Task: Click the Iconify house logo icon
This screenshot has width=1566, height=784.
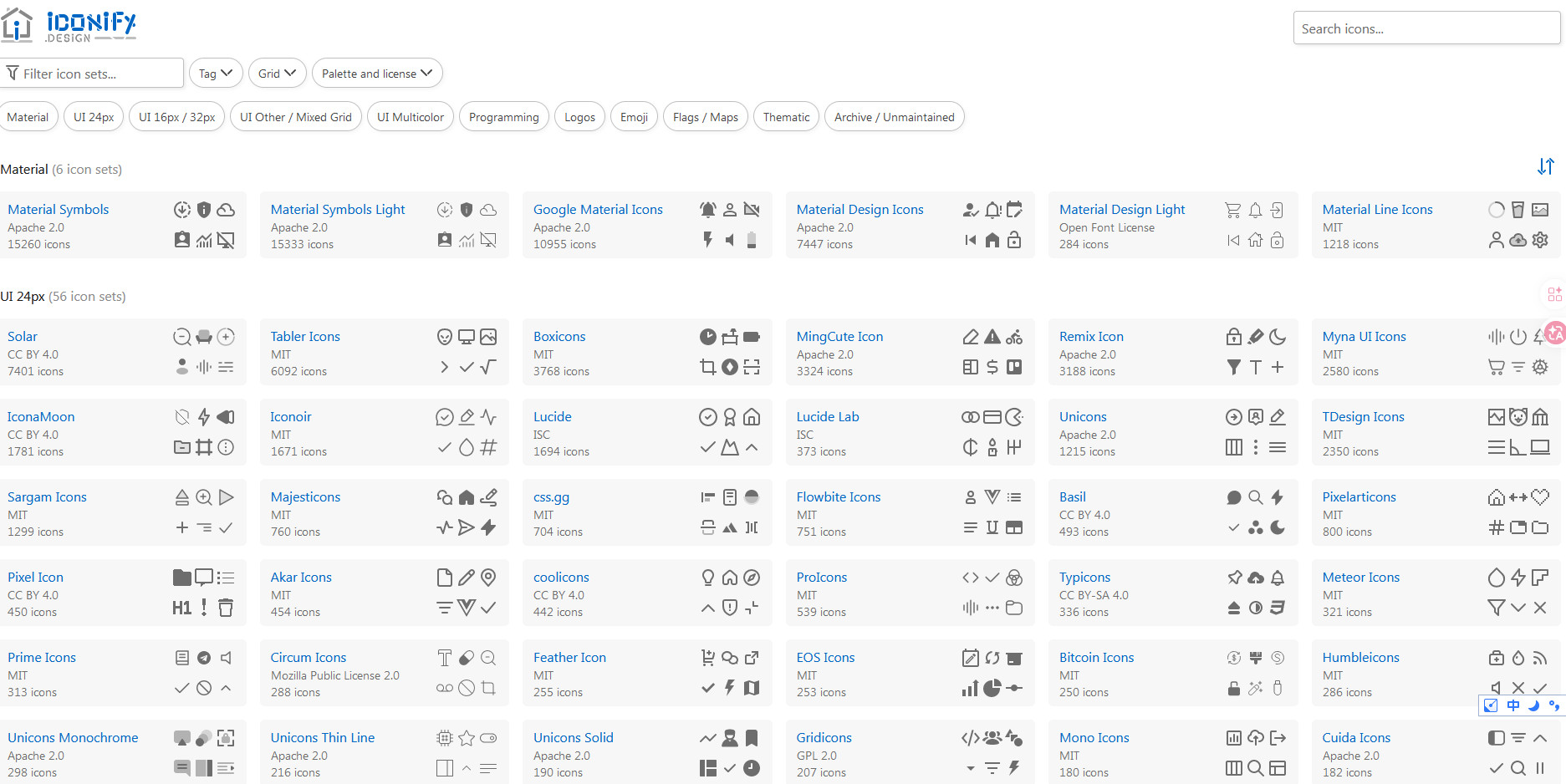Action: (x=17, y=25)
